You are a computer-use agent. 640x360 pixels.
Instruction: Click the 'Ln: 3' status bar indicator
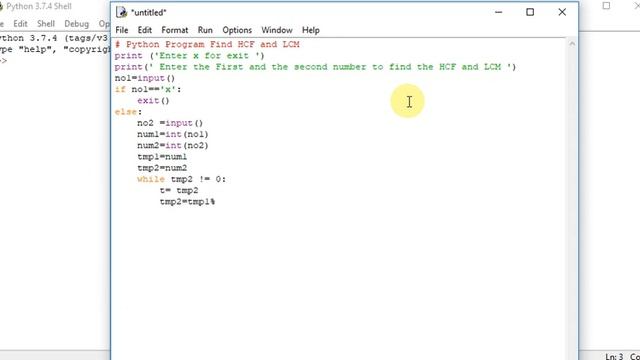coord(614,356)
